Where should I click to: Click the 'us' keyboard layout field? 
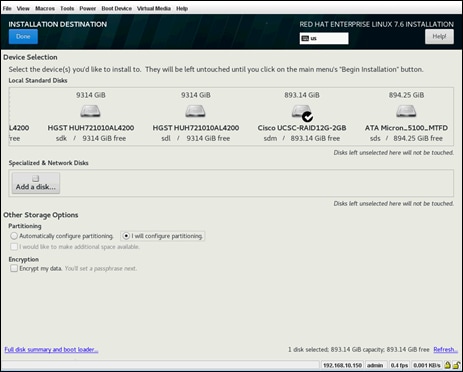(x=324, y=38)
